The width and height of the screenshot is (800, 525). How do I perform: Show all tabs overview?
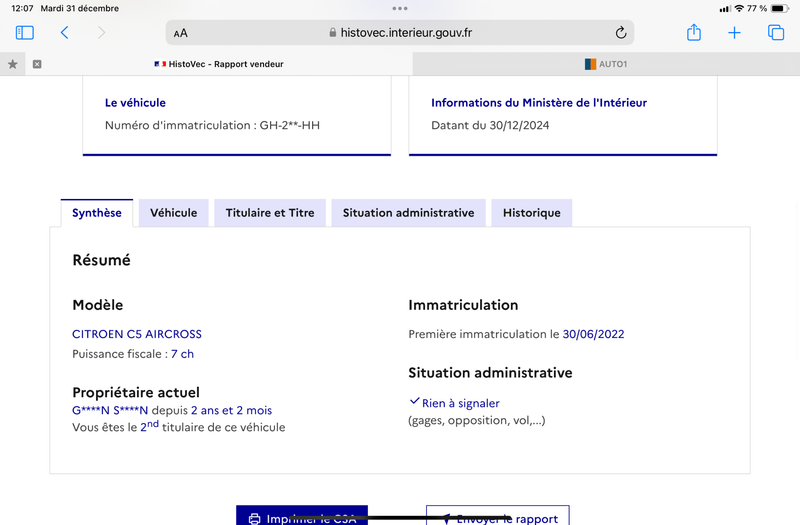click(x=776, y=33)
